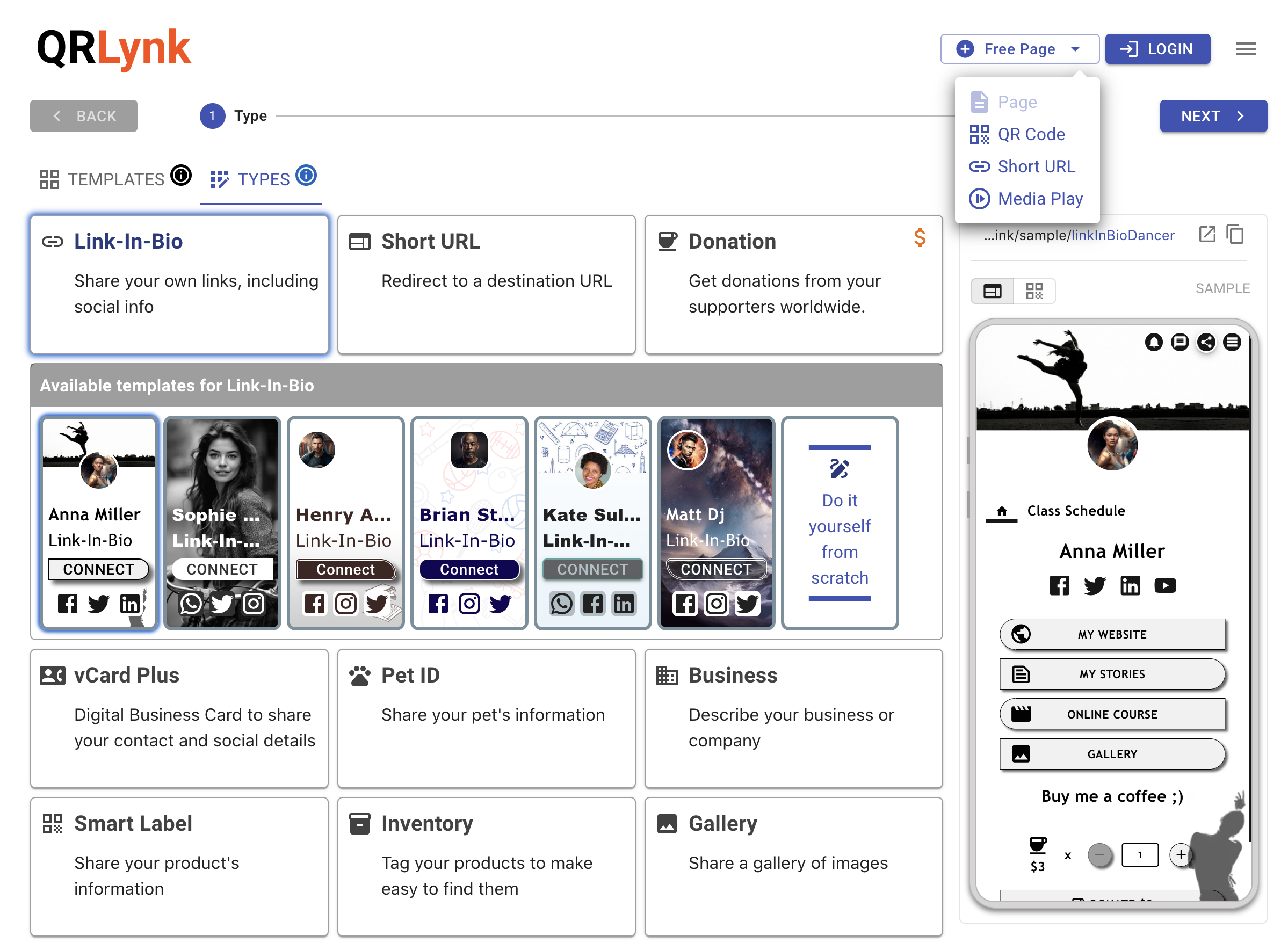
Task: Click Class Schedule tab in phone preview
Action: [1076, 511]
